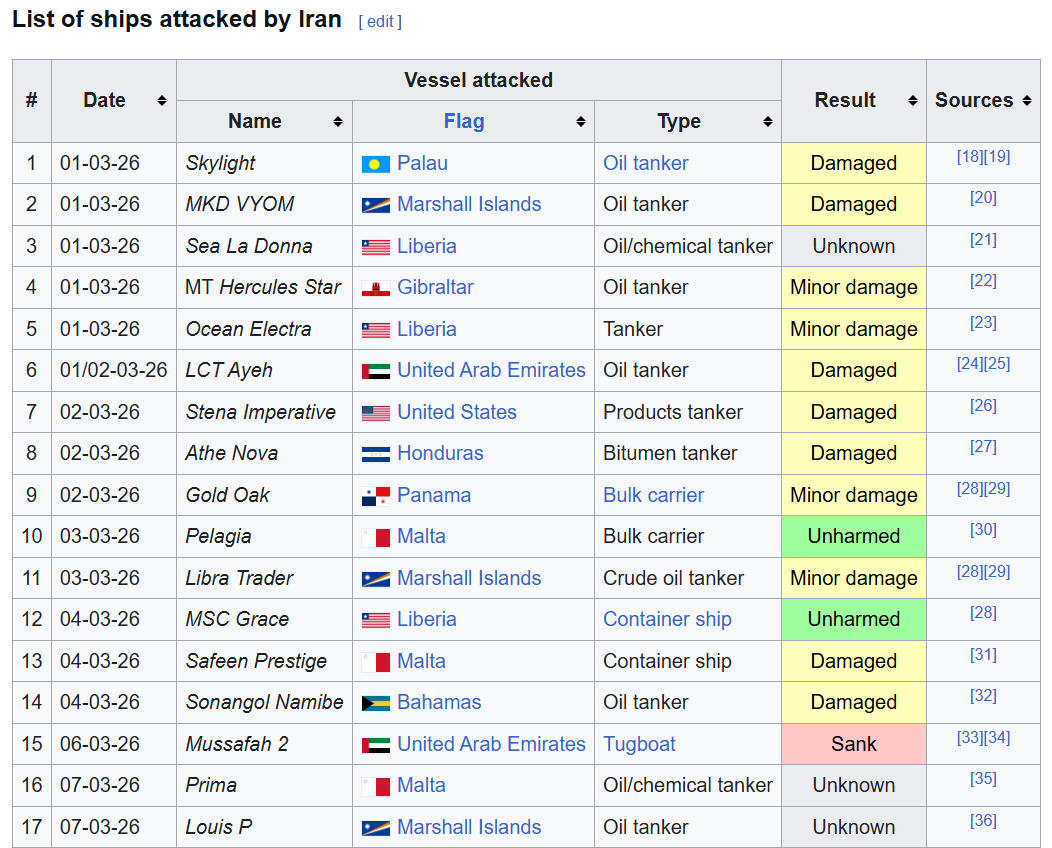
Task: Select the 01/02-03-26 date cell
Action: pos(113,370)
